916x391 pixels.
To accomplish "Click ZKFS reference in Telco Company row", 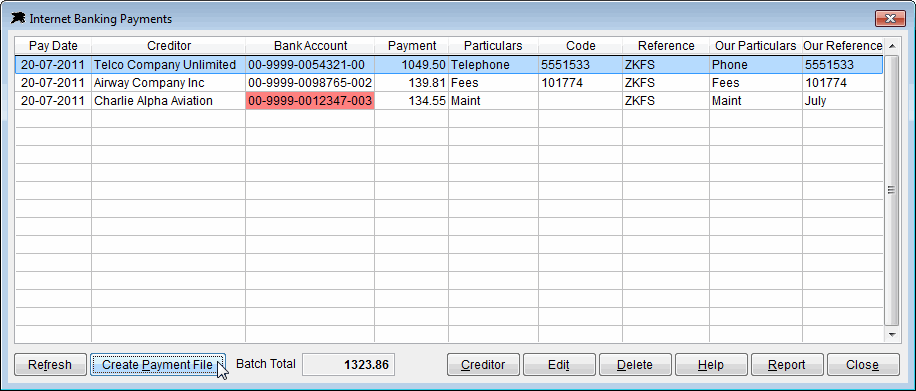I will (x=666, y=65).
